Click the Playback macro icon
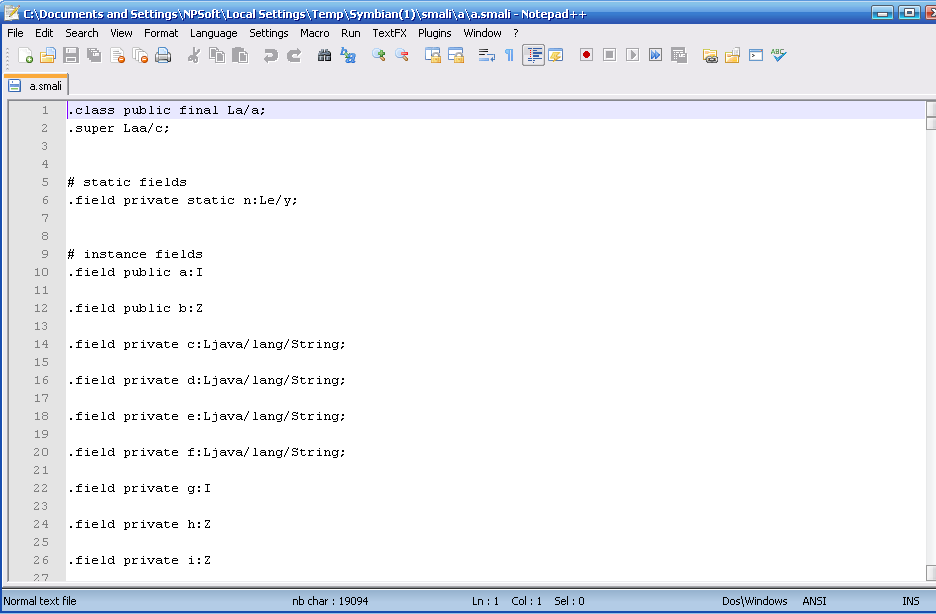 coord(633,55)
